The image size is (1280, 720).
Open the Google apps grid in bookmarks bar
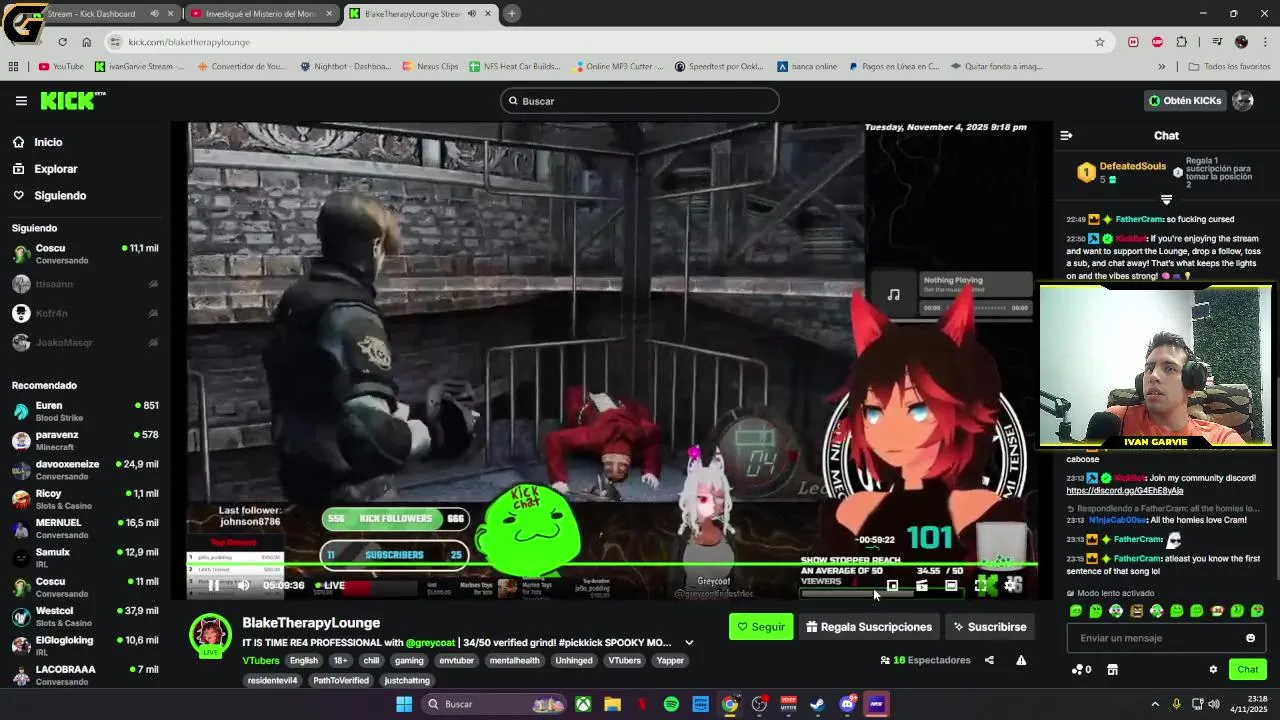[x=13, y=67]
